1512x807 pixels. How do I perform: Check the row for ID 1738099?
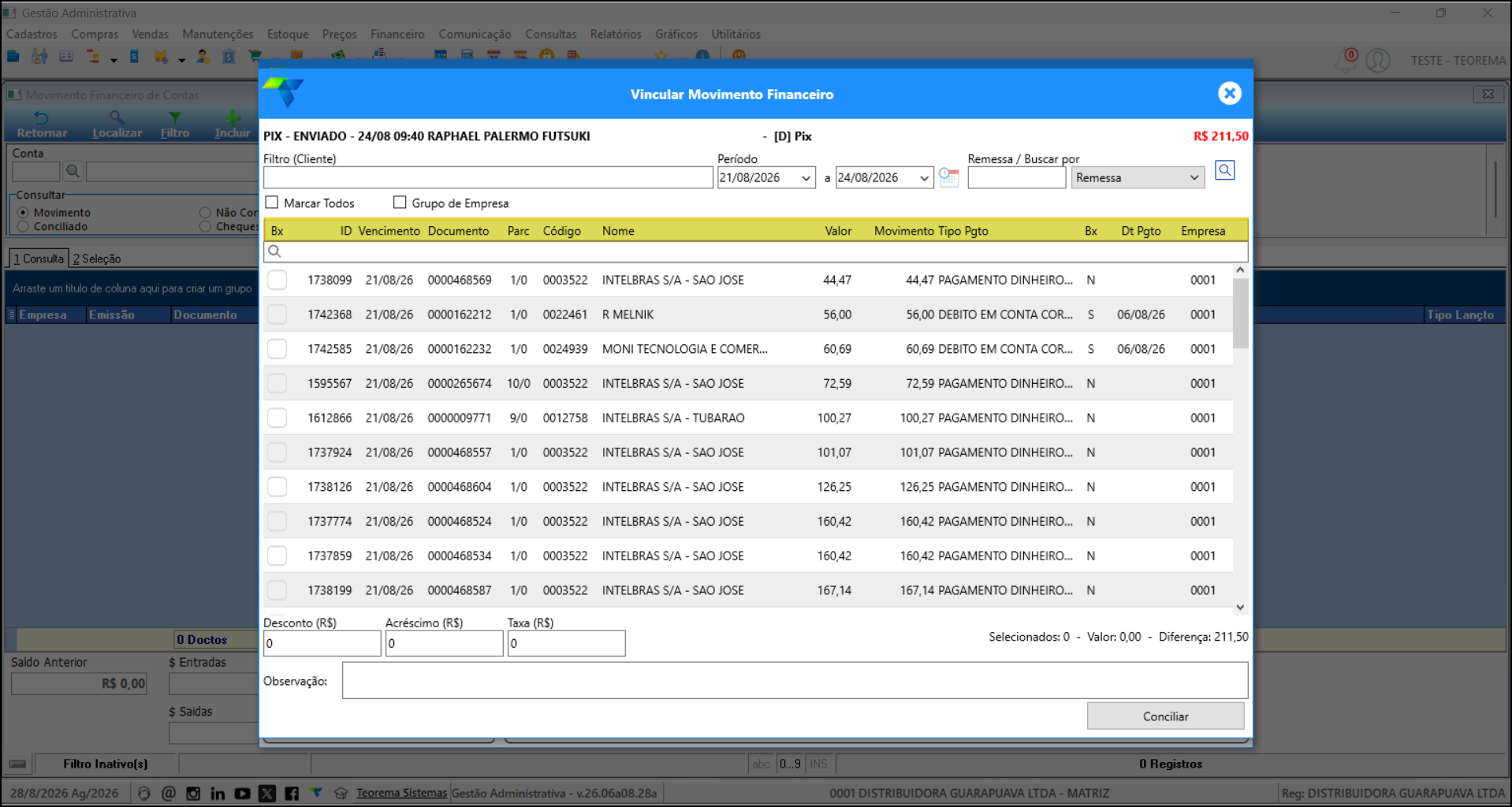coord(277,280)
